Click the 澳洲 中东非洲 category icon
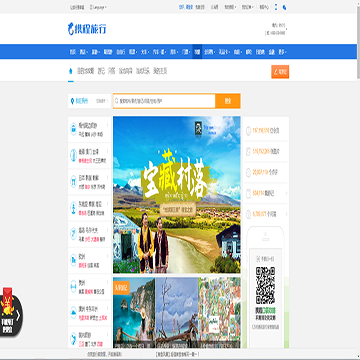This screenshot has height=360, width=360. 73,313
